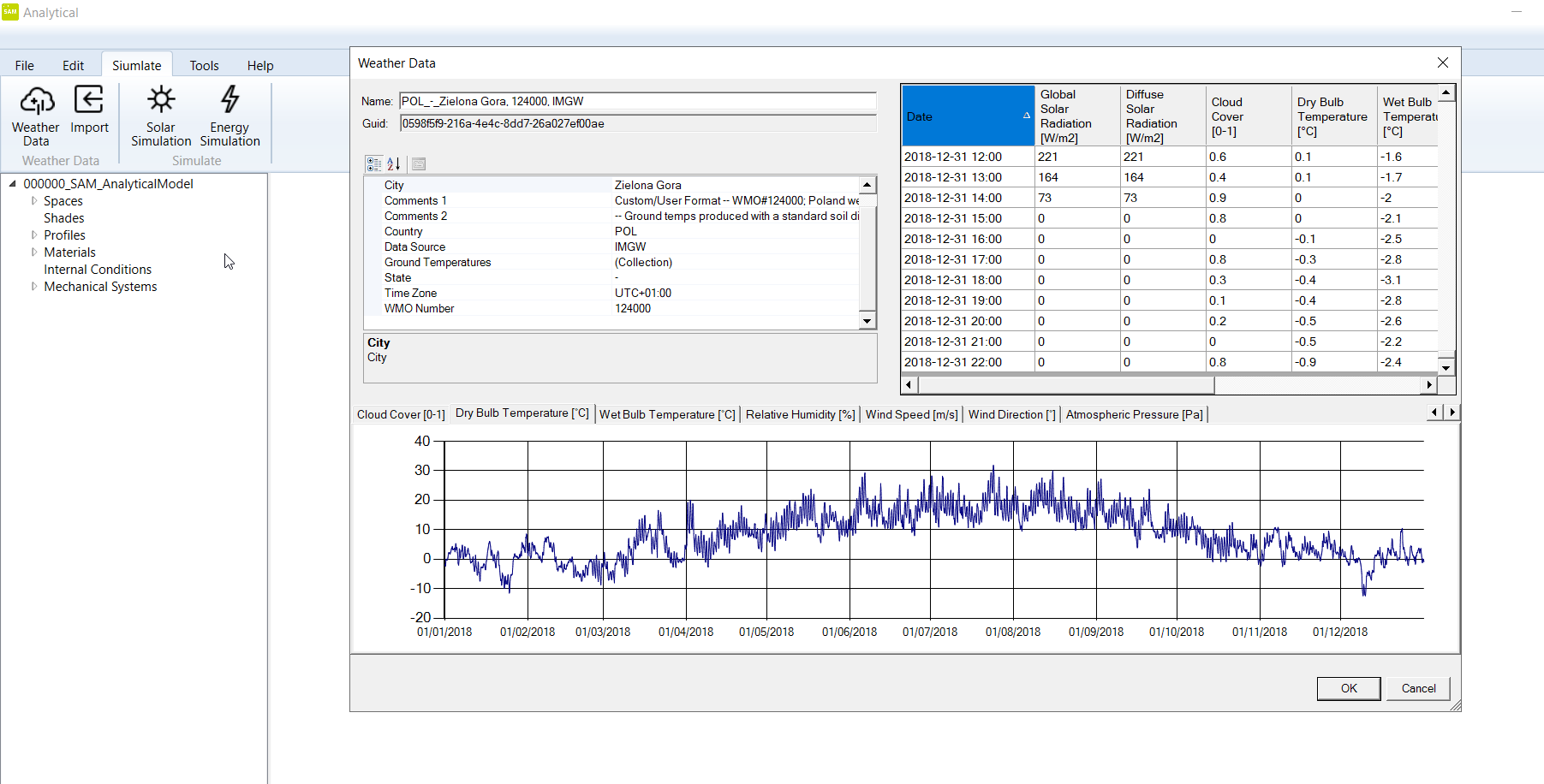Screen dimensions: 1544x784
Task: Sort table by Date column header
Action: click(967, 116)
